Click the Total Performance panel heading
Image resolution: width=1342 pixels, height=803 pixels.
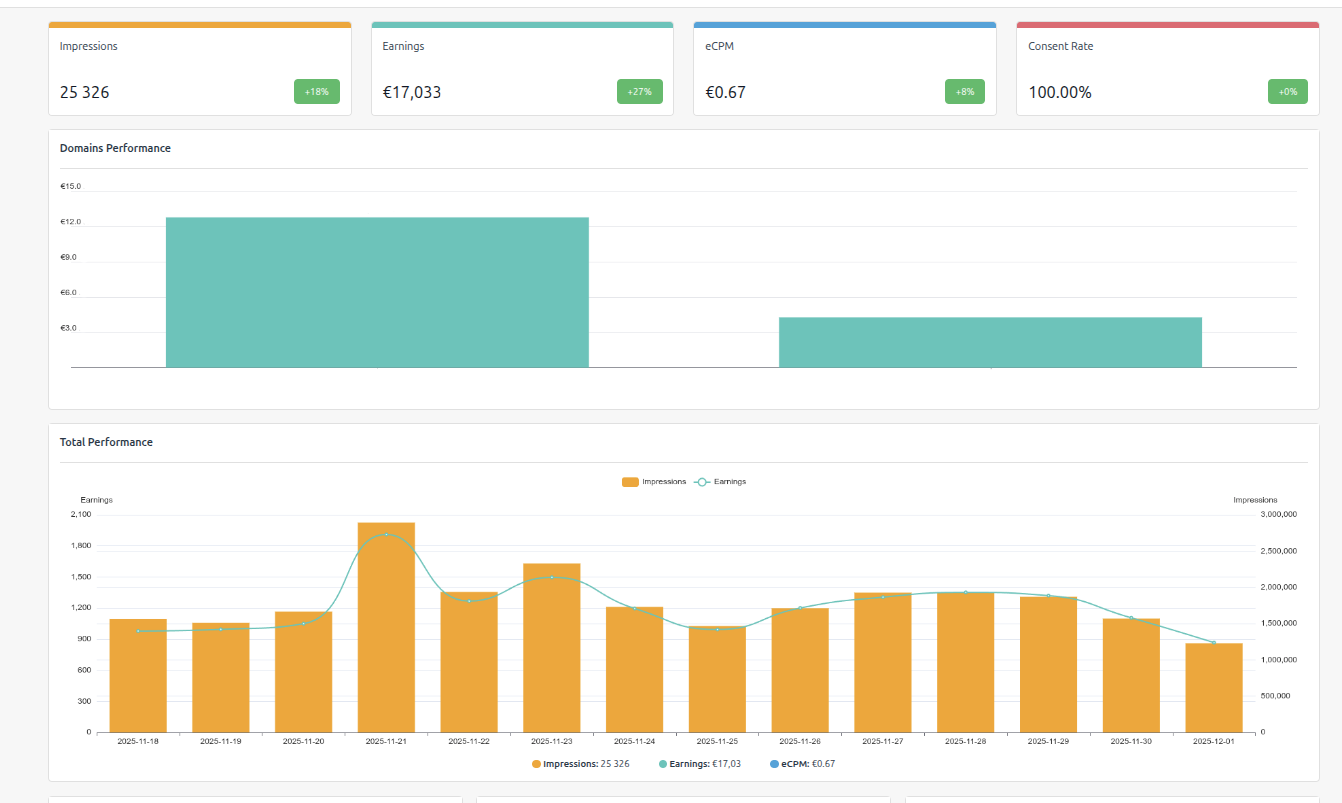pyautogui.click(x=106, y=442)
